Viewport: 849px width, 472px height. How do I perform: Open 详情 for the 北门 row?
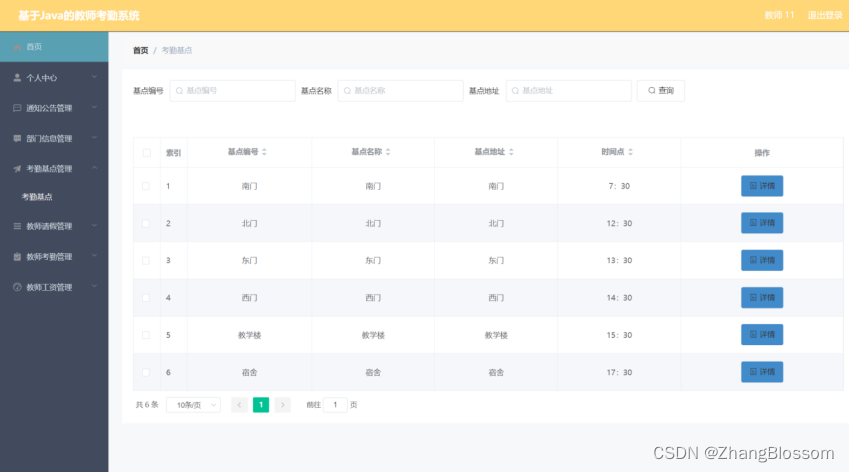(x=762, y=223)
